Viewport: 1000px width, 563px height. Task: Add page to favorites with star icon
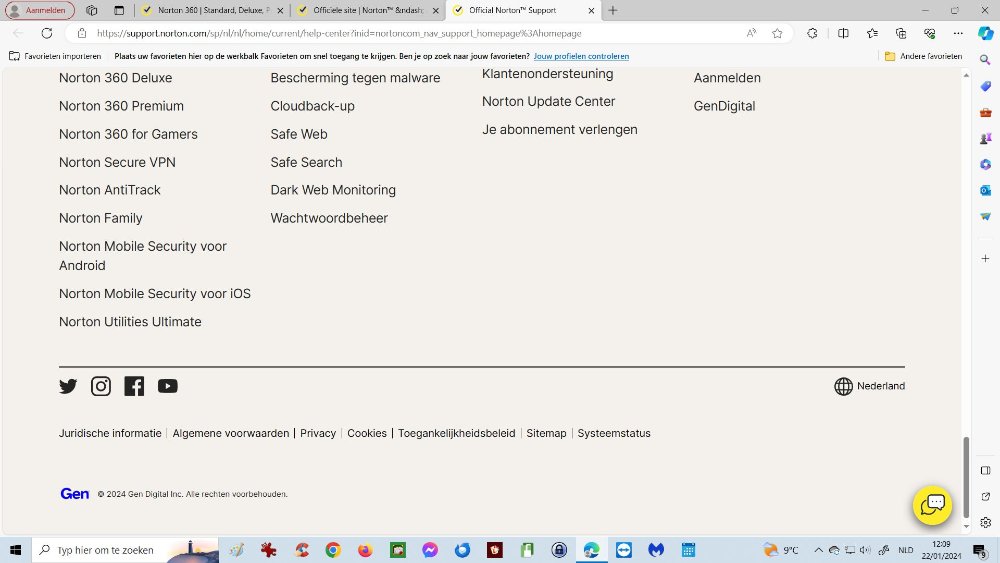(x=777, y=33)
